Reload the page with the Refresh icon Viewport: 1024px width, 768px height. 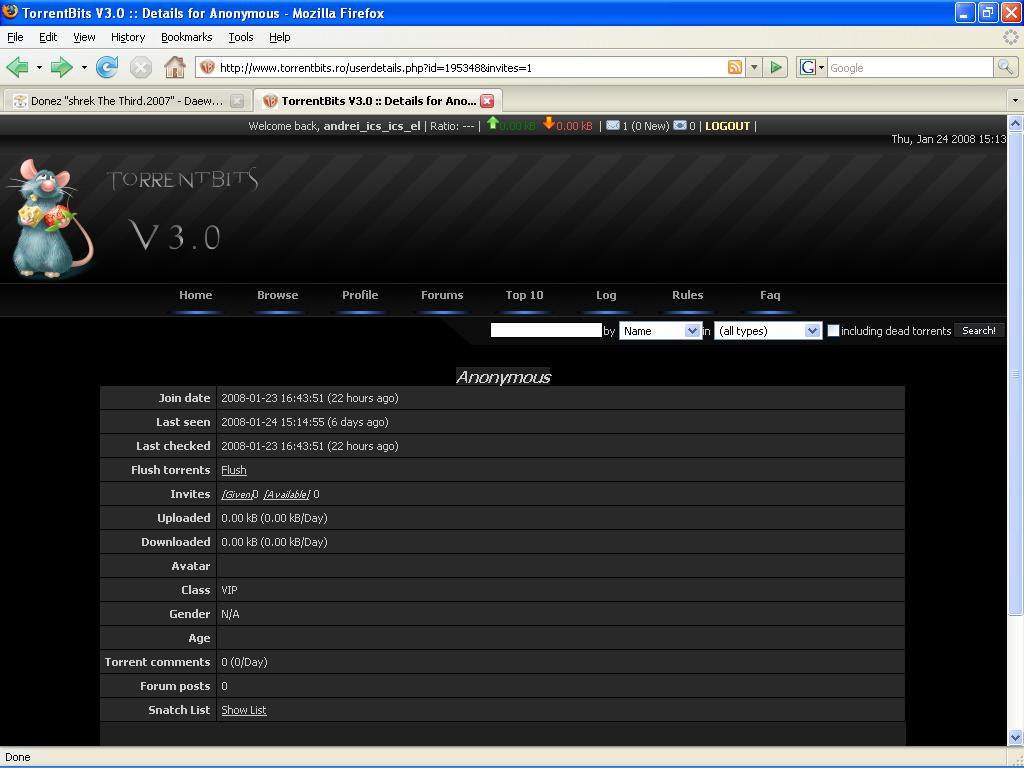pyautogui.click(x=106, y=67)
